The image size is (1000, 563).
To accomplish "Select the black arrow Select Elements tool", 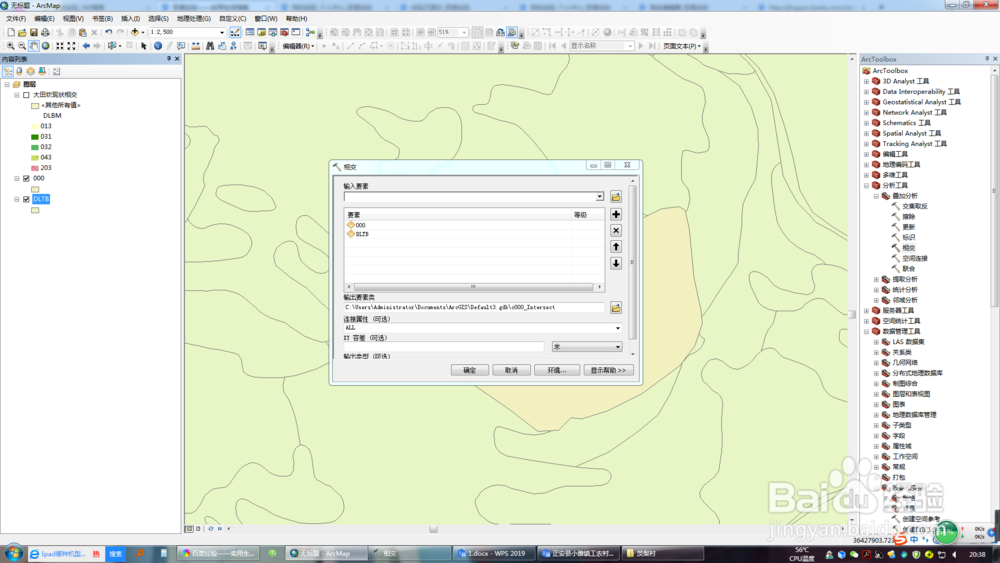I will (143, 46).
